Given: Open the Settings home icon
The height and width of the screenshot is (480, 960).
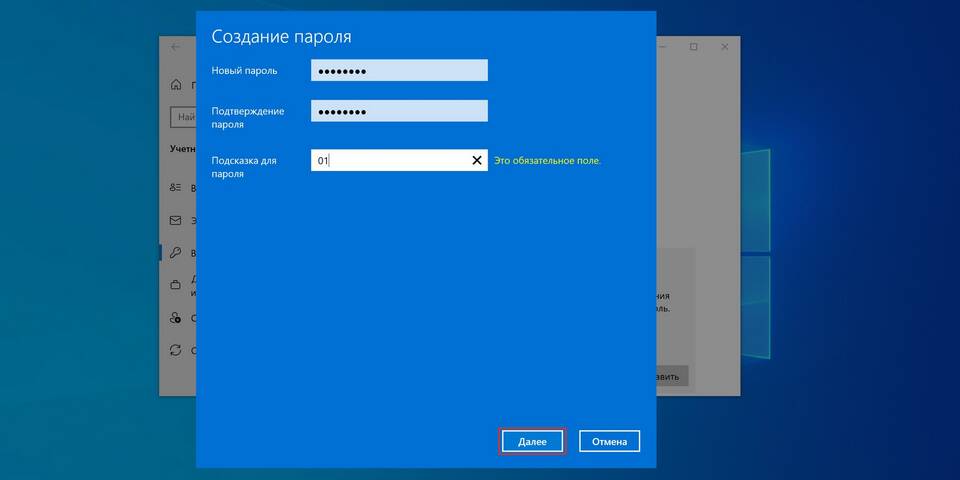Looking at the screenshot, I should point(176,85).
